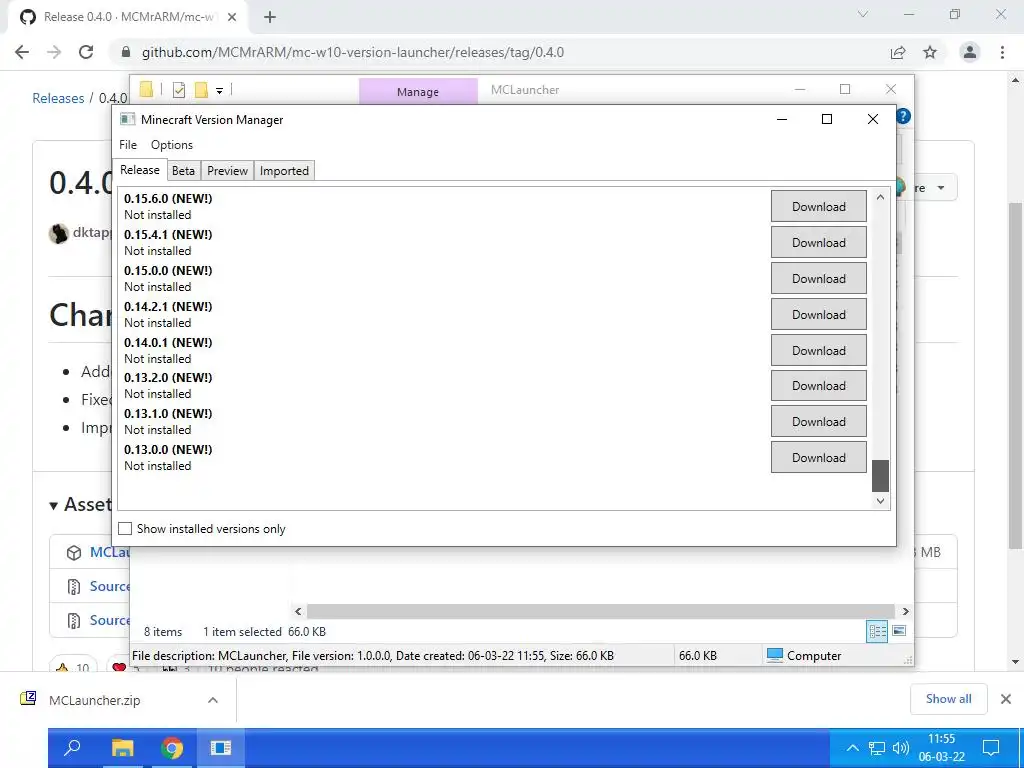Click first Source code zip file icon
This screenshot has height=768, width=1024.
[74, 586]
